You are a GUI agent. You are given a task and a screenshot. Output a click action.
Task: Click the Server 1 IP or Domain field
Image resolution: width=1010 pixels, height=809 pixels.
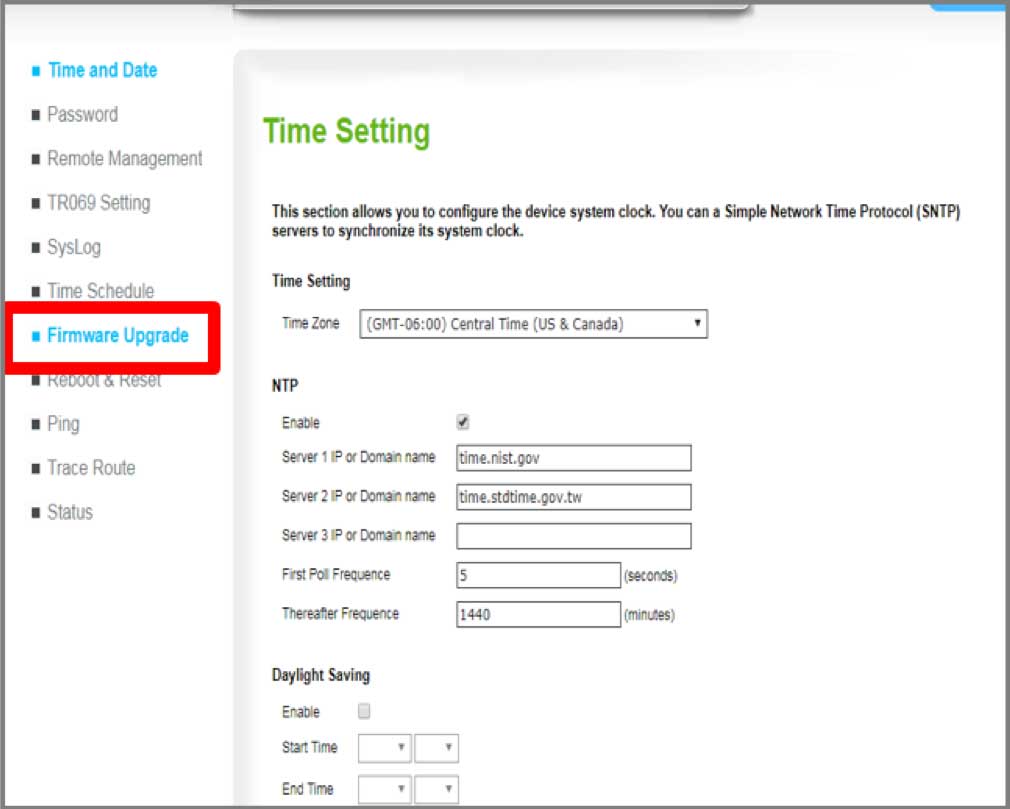573,458
